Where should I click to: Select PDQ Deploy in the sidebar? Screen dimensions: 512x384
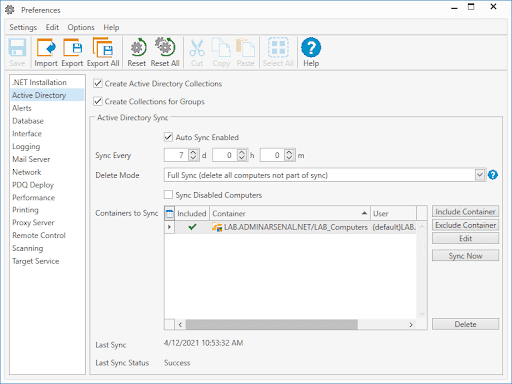pyautogui.click(x=47, y=185)
